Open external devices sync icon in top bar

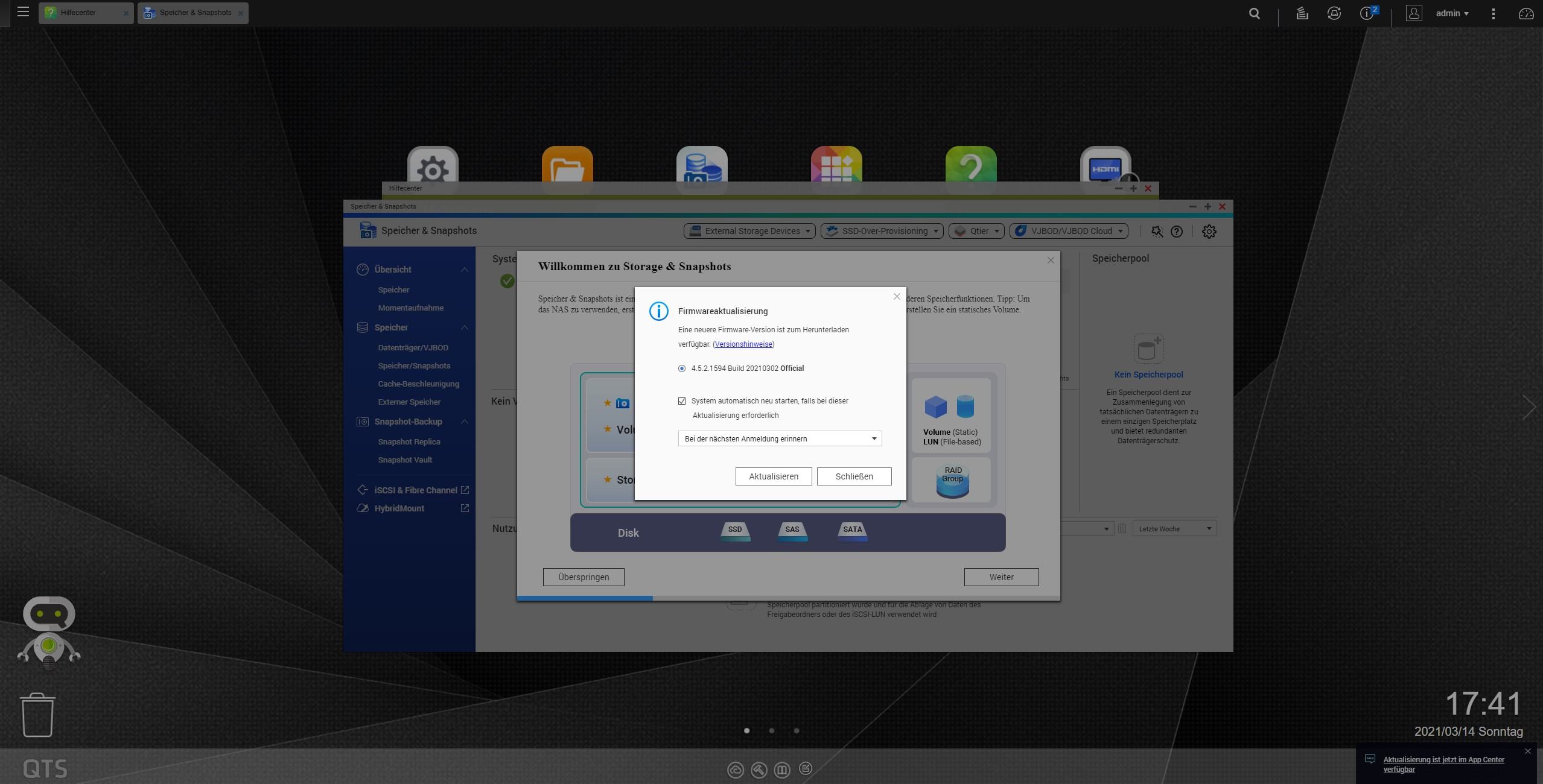[x=1334, y=13]
